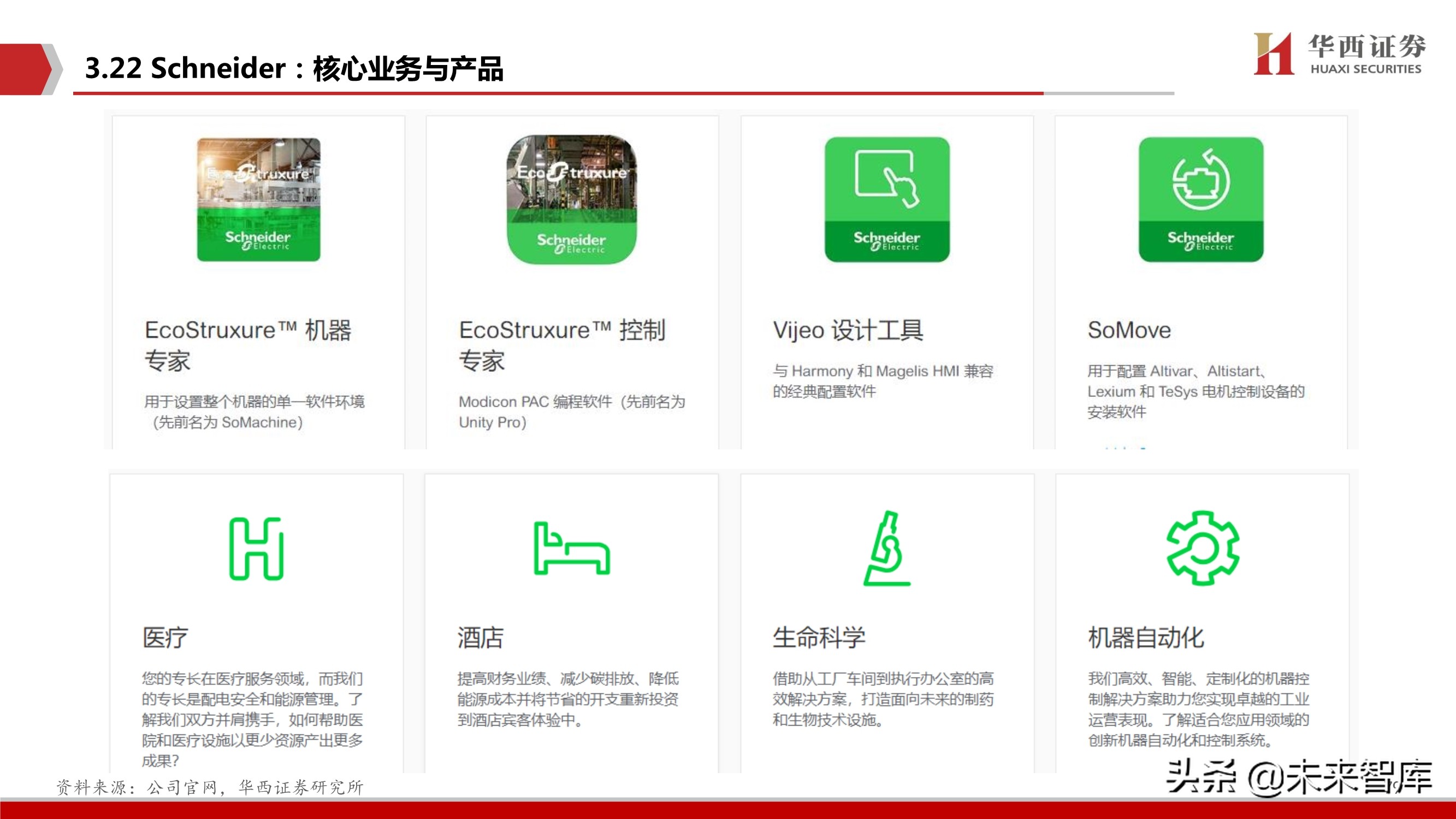Click the SoMove motor refresh icon
This screenshot has width=1456, height=819.
[x=1201, y=199]
